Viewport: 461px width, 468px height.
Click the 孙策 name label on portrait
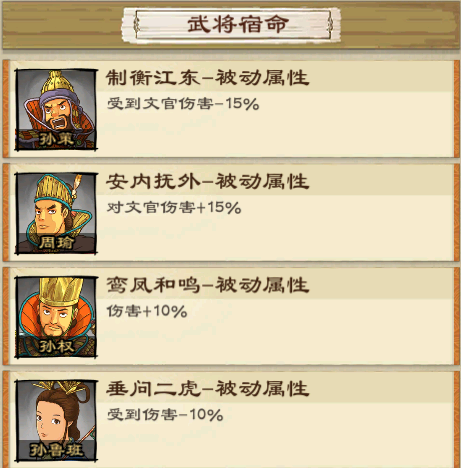(56, 139)
